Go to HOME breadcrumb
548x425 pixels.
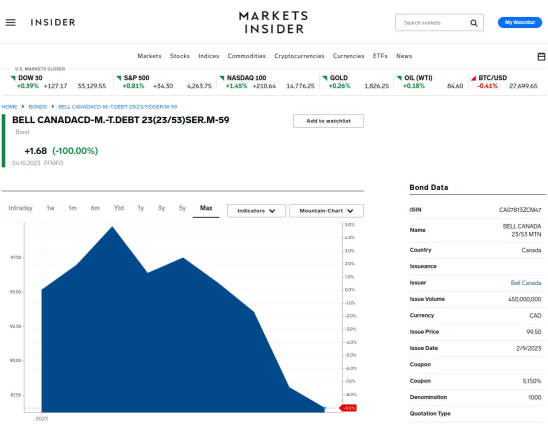(x=9, y=107)
